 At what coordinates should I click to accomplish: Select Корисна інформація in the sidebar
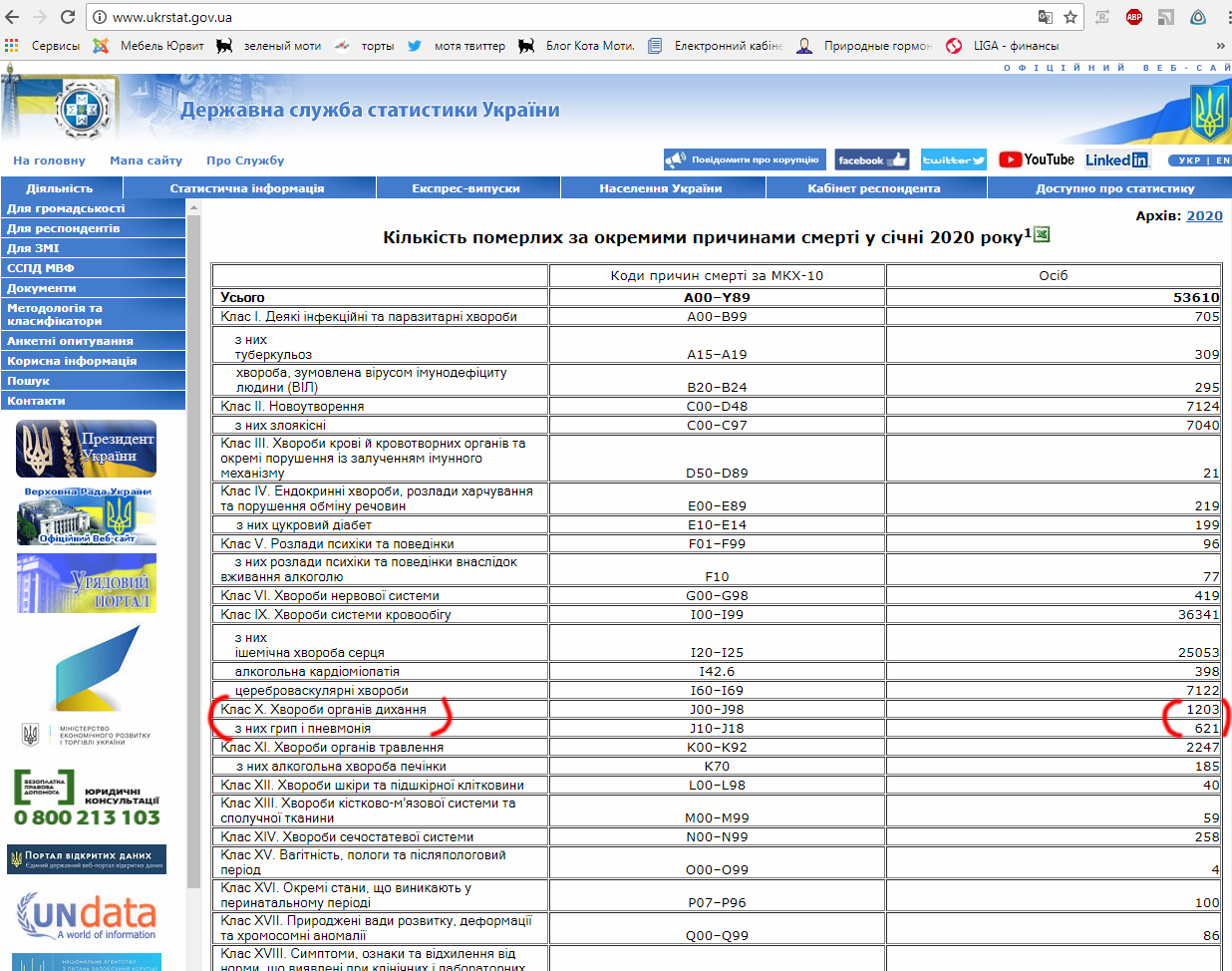[x=93, y=361]
